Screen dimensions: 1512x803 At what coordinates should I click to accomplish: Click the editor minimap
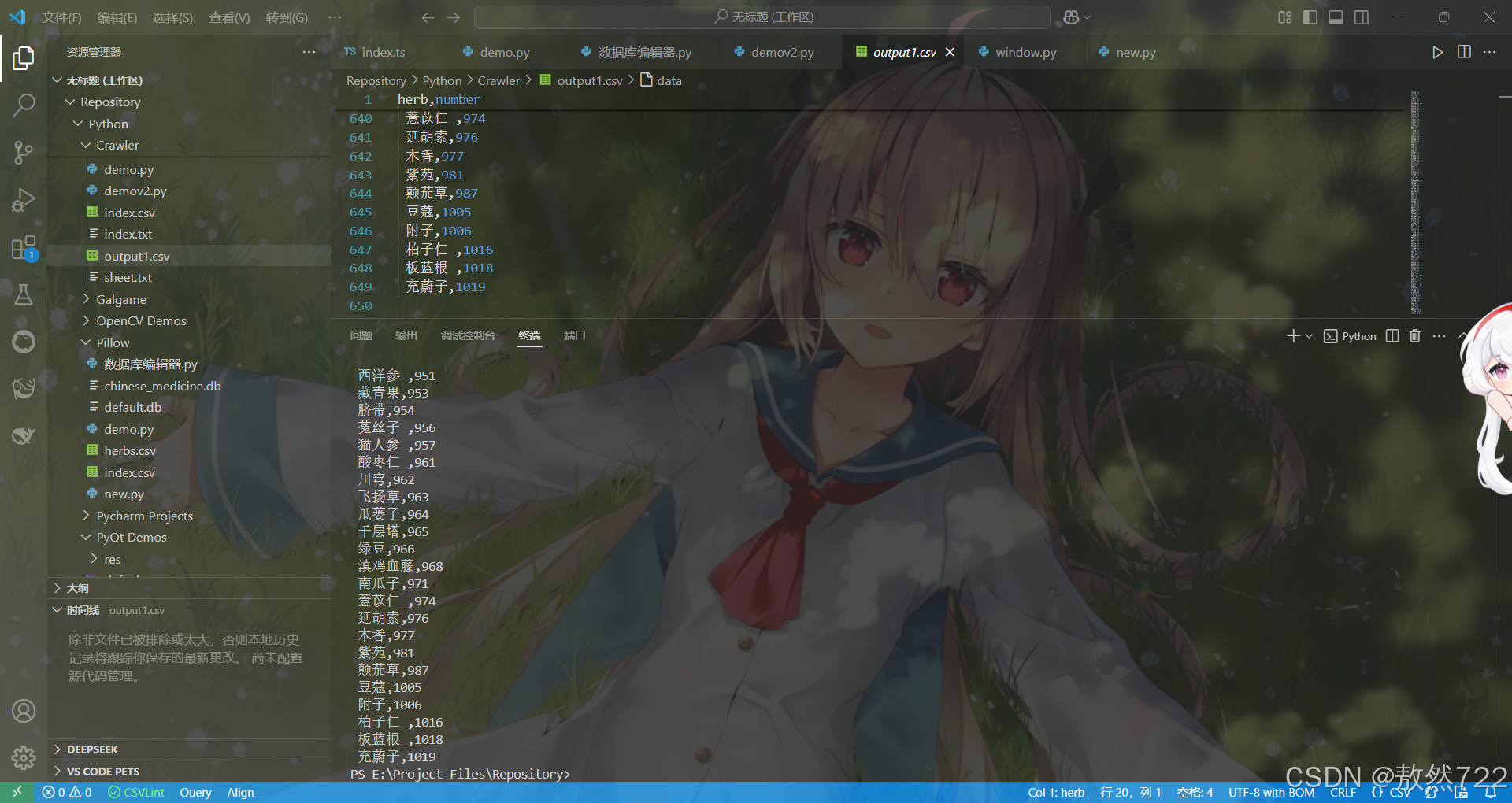coord(1415,202)
